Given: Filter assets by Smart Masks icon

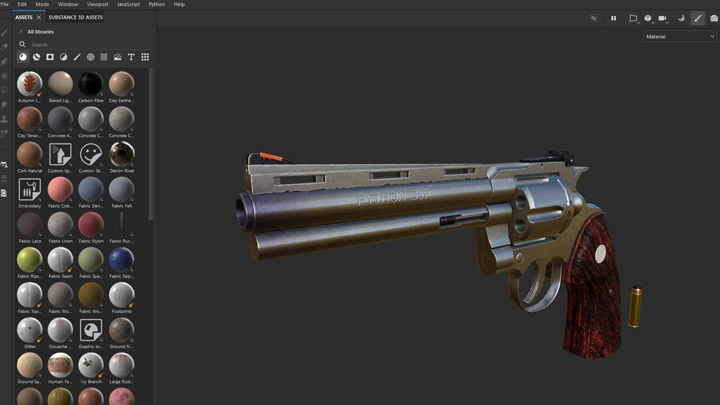Looking at the screenshot, I should click(50, 57).
